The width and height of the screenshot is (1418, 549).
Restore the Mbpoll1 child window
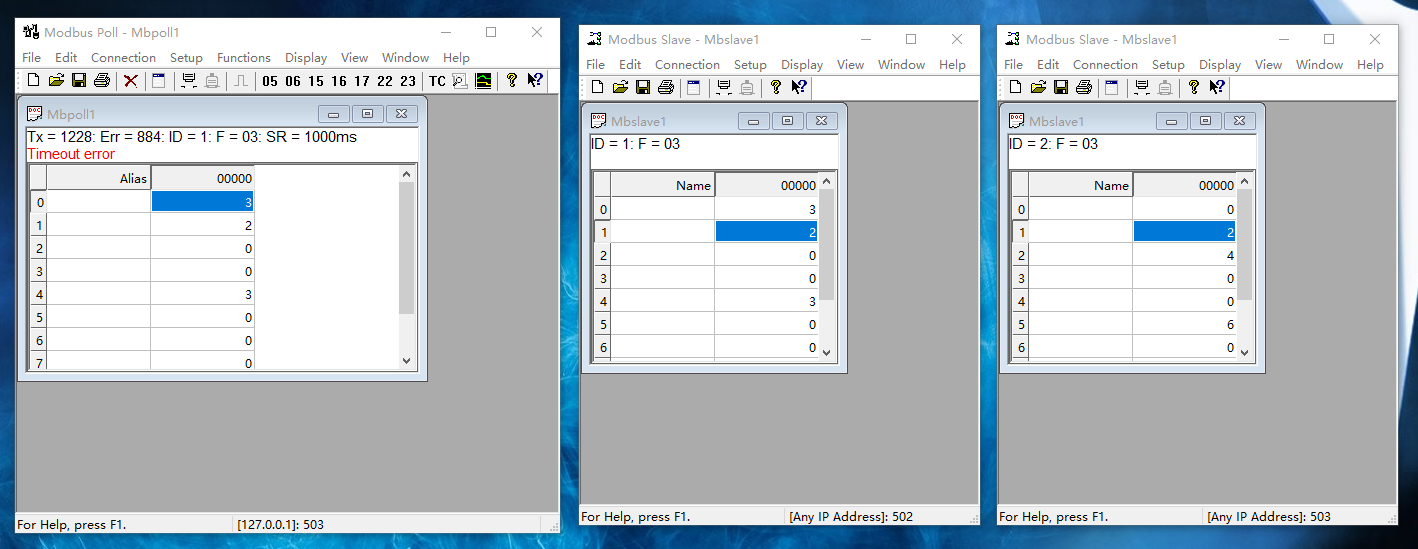(367, 114)
